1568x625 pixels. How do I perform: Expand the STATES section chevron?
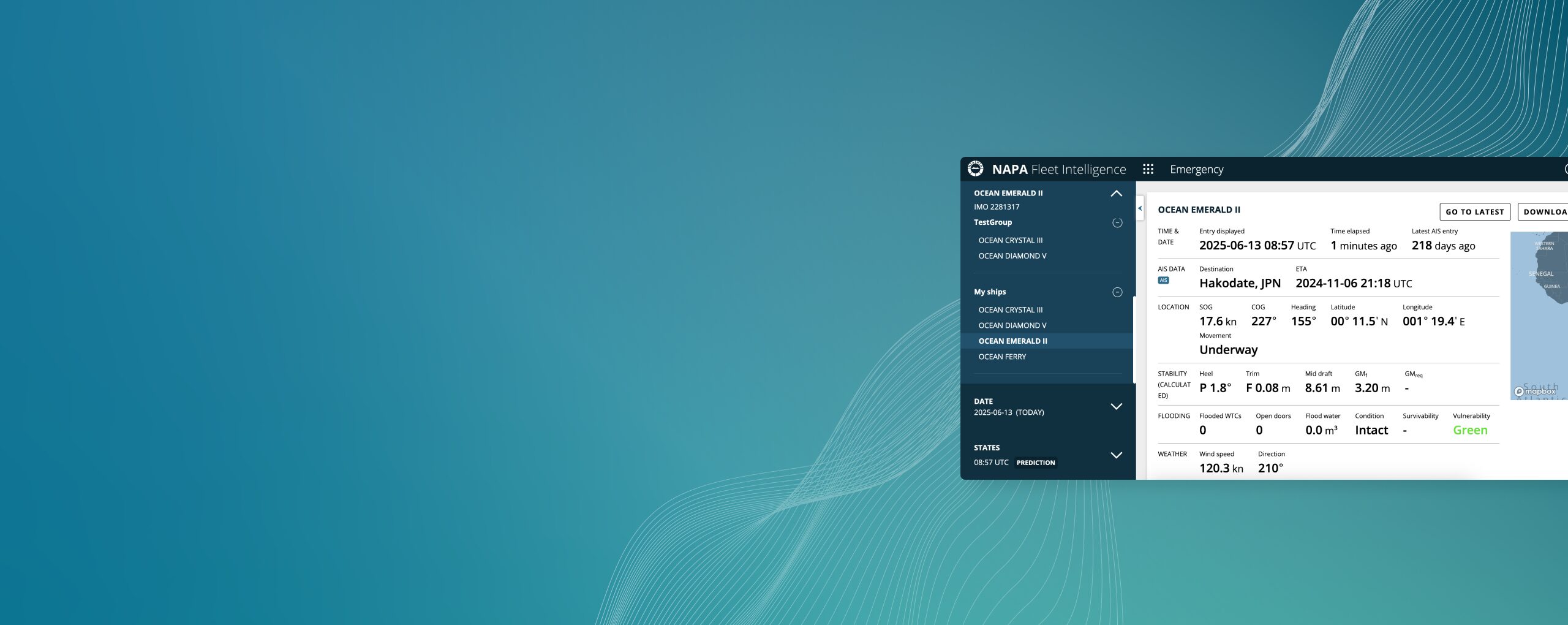point(1116,455)
